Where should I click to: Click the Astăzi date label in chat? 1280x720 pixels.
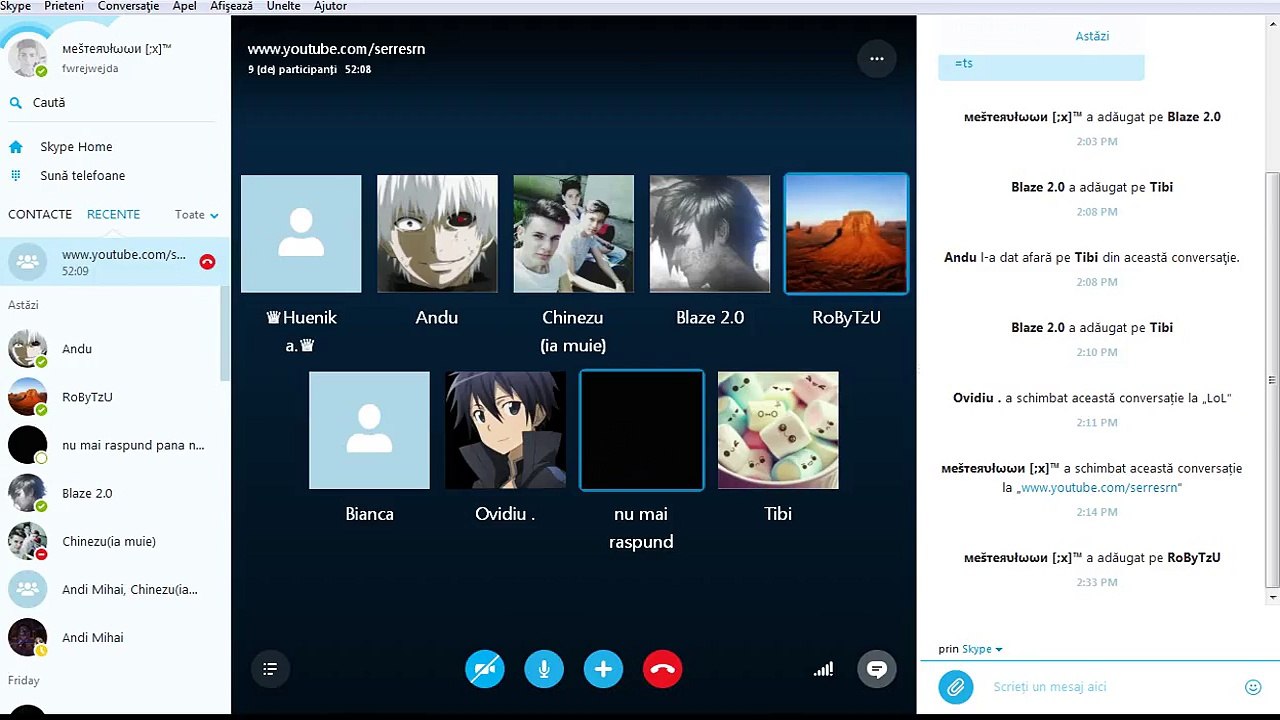[x=1092, y=36]
